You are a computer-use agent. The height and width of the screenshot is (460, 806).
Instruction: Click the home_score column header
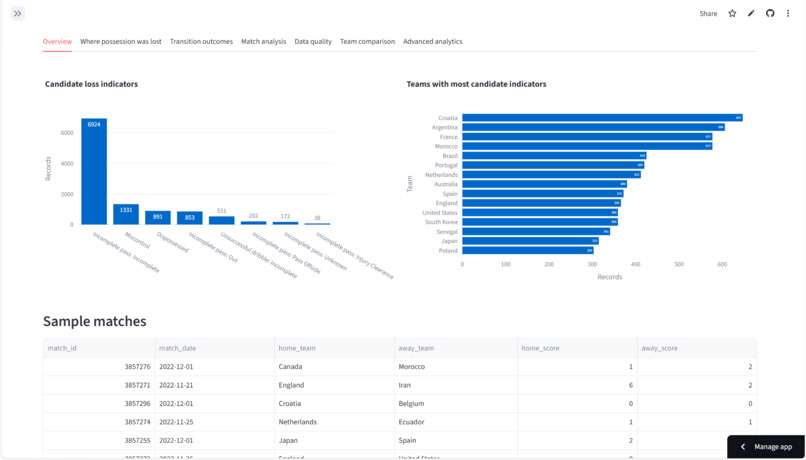coord(577,348)
